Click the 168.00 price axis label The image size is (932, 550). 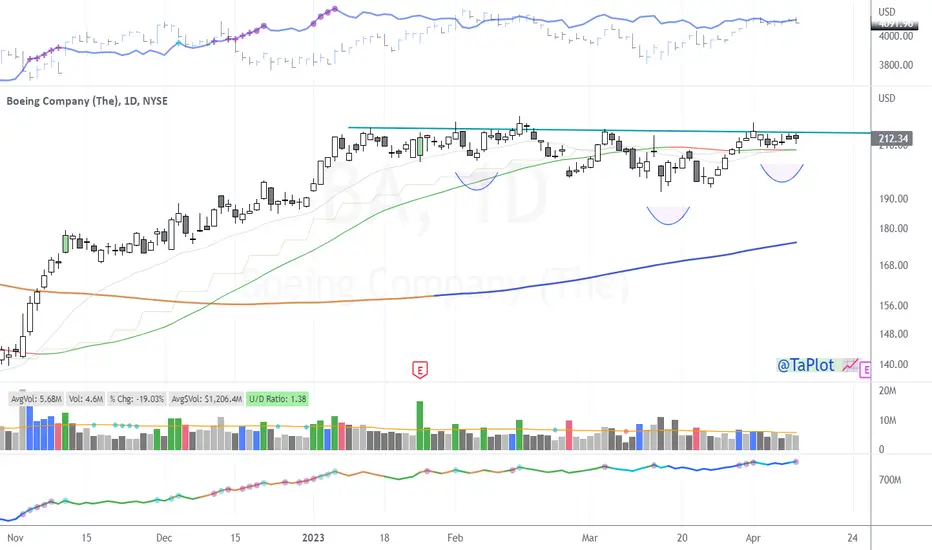(894, 265)
